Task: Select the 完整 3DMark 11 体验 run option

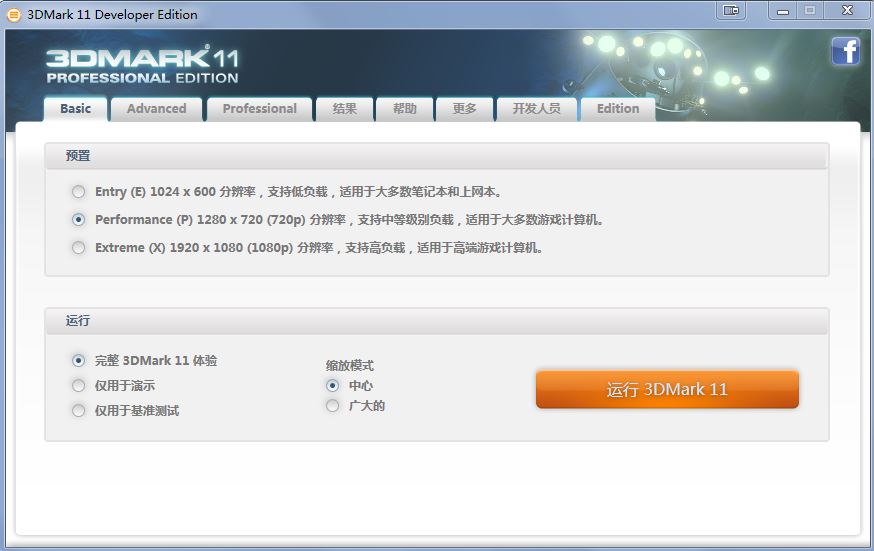Action: (x=79, y=361)
